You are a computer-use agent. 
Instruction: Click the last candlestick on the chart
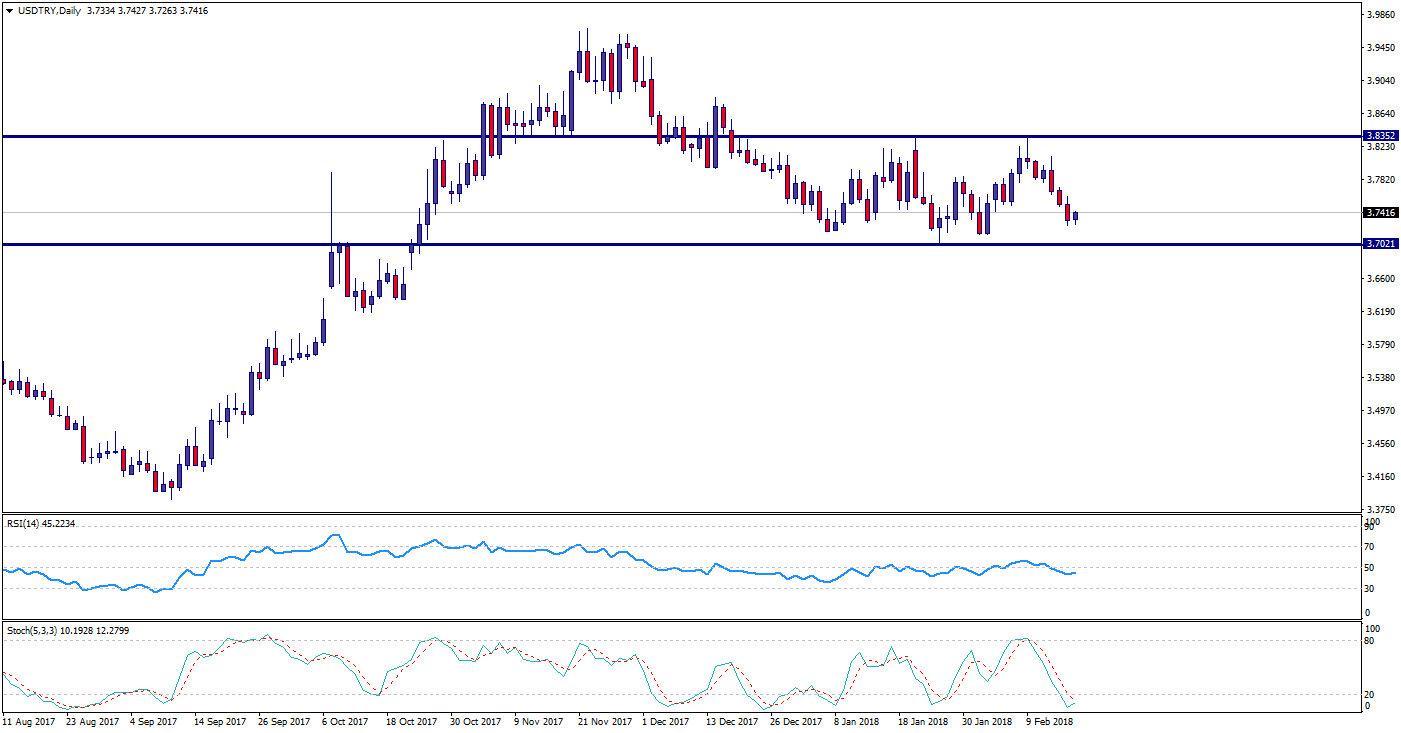(1075, 216)
